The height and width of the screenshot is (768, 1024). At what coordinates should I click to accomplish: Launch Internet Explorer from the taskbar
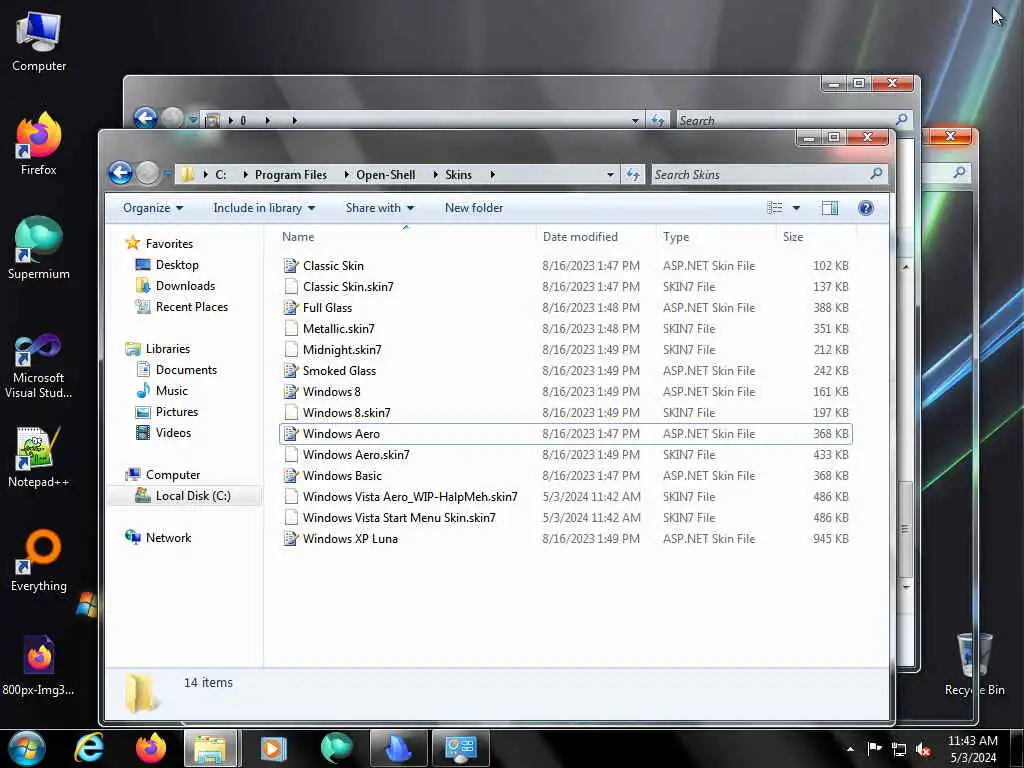[89, 748]
